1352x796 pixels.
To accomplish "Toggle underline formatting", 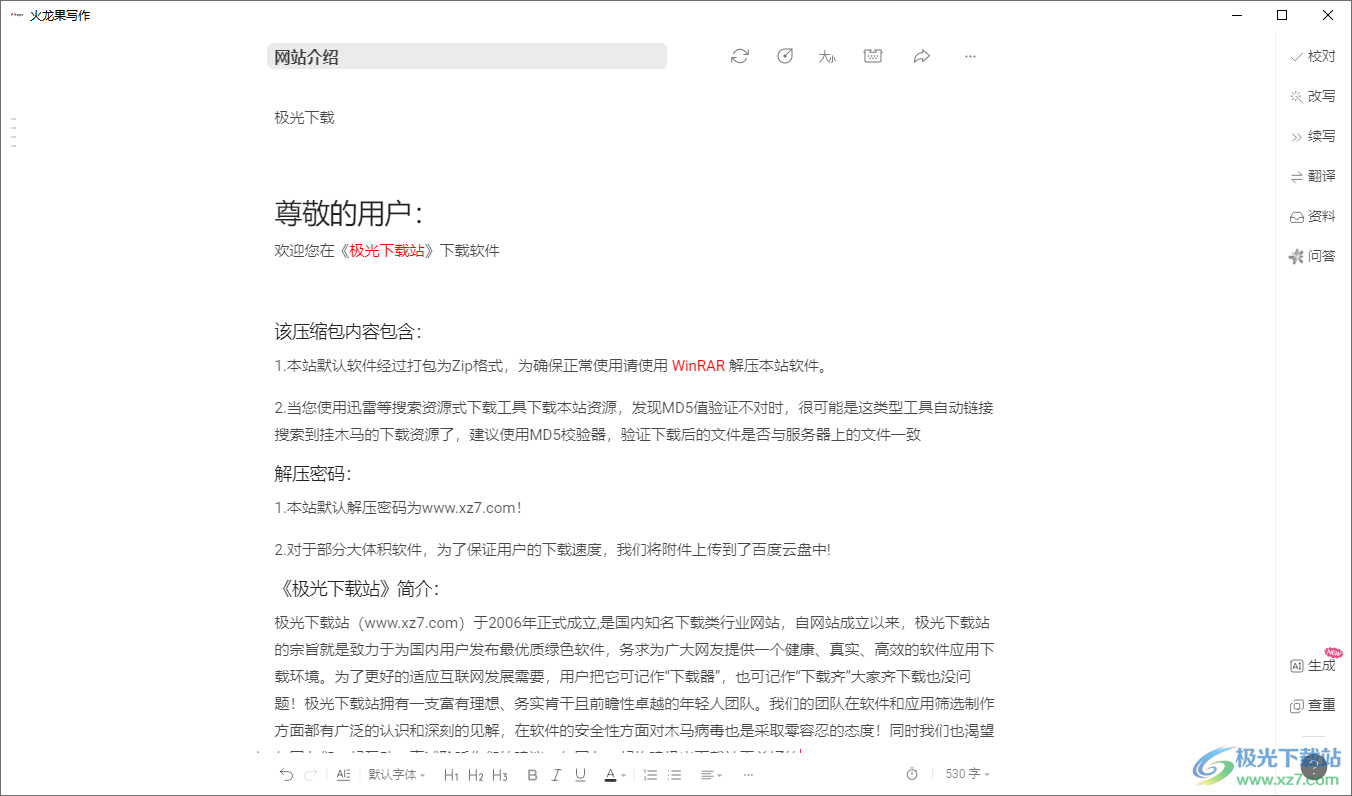I will pyautogui.click(x=580, y=775).
